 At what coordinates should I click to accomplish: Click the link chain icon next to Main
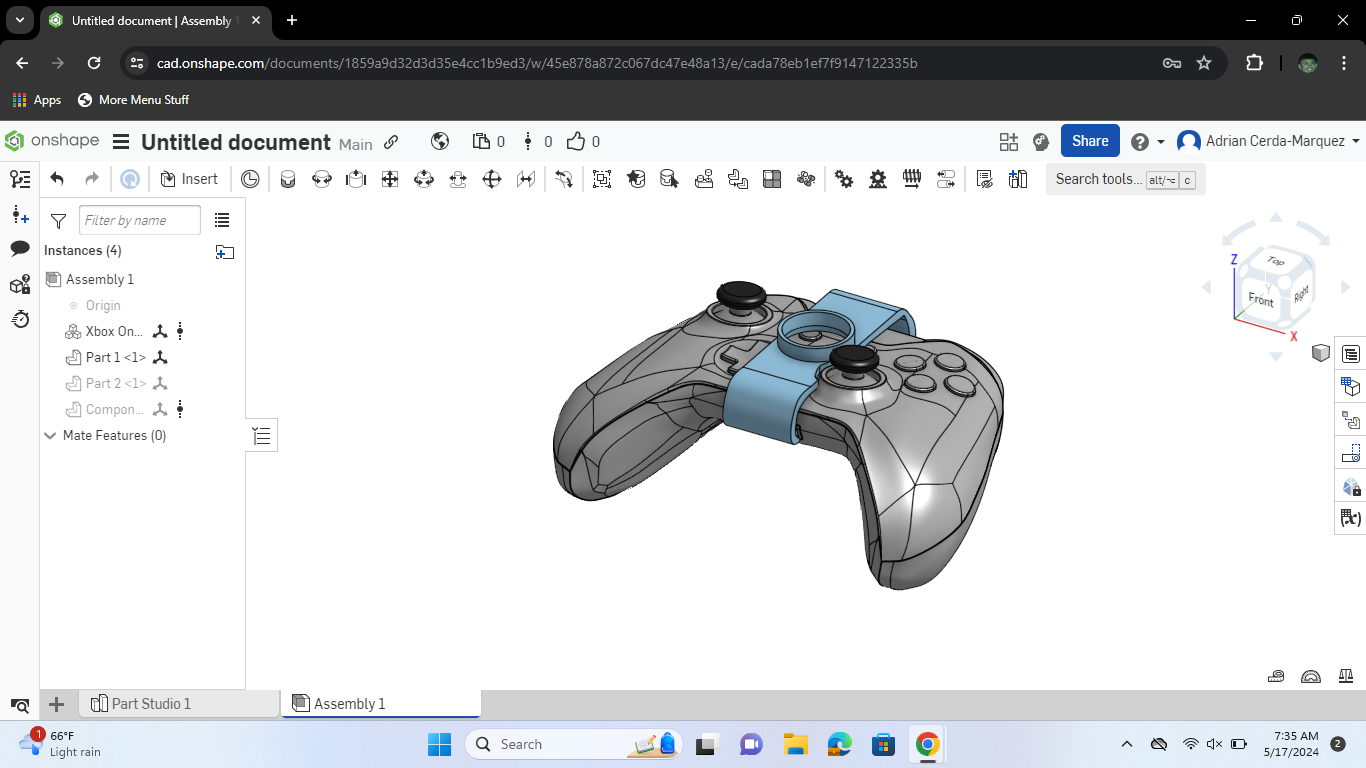[x=391, y=142]
